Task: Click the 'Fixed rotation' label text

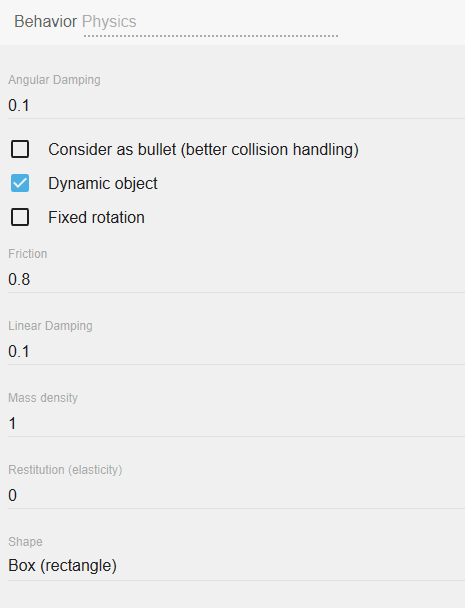Action: [x=96, y=217]
